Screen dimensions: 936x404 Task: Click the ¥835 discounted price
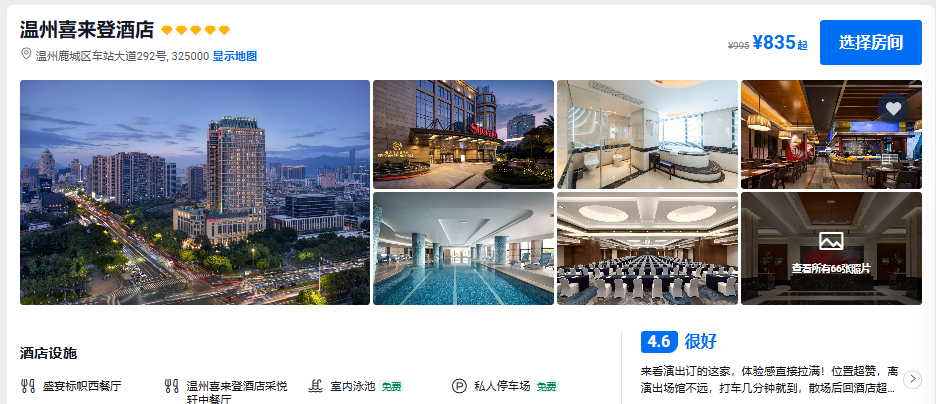click(x=774, y=42)
